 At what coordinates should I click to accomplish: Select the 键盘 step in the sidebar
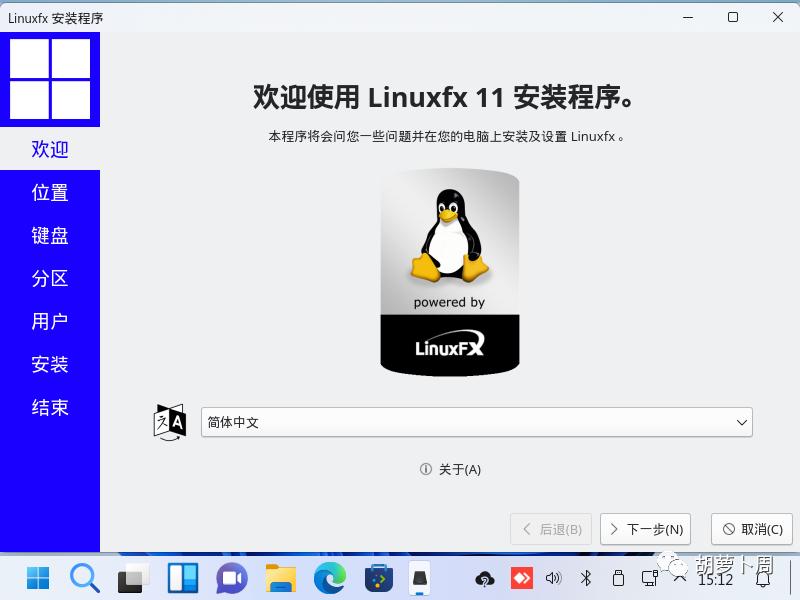coord(50,235)
